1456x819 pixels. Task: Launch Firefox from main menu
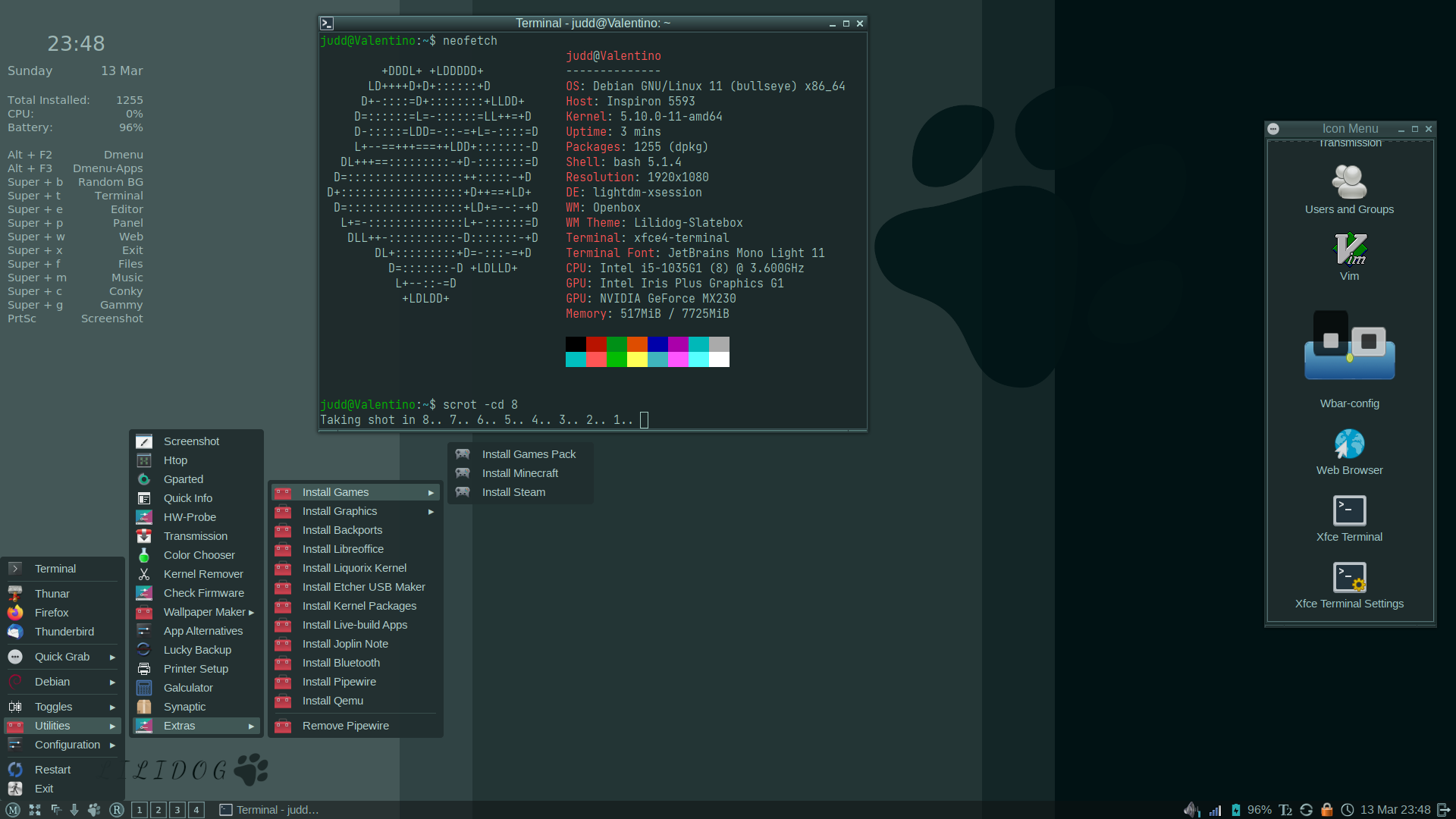click(62, 613)
